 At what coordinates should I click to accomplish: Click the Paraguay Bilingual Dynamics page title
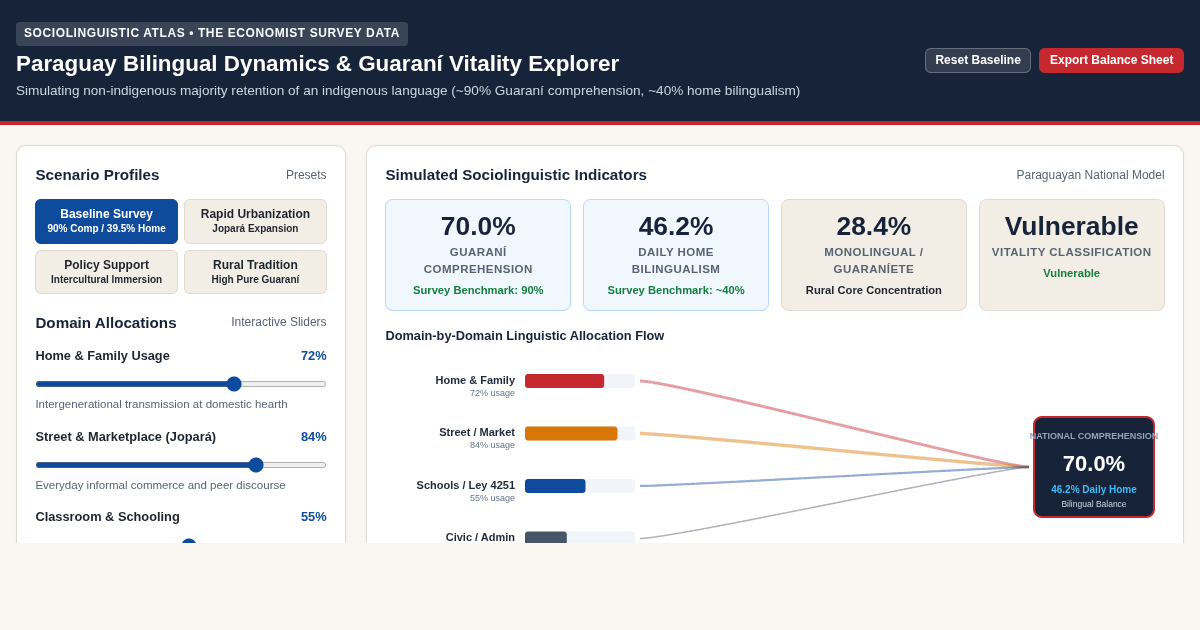tap(317, 64)
